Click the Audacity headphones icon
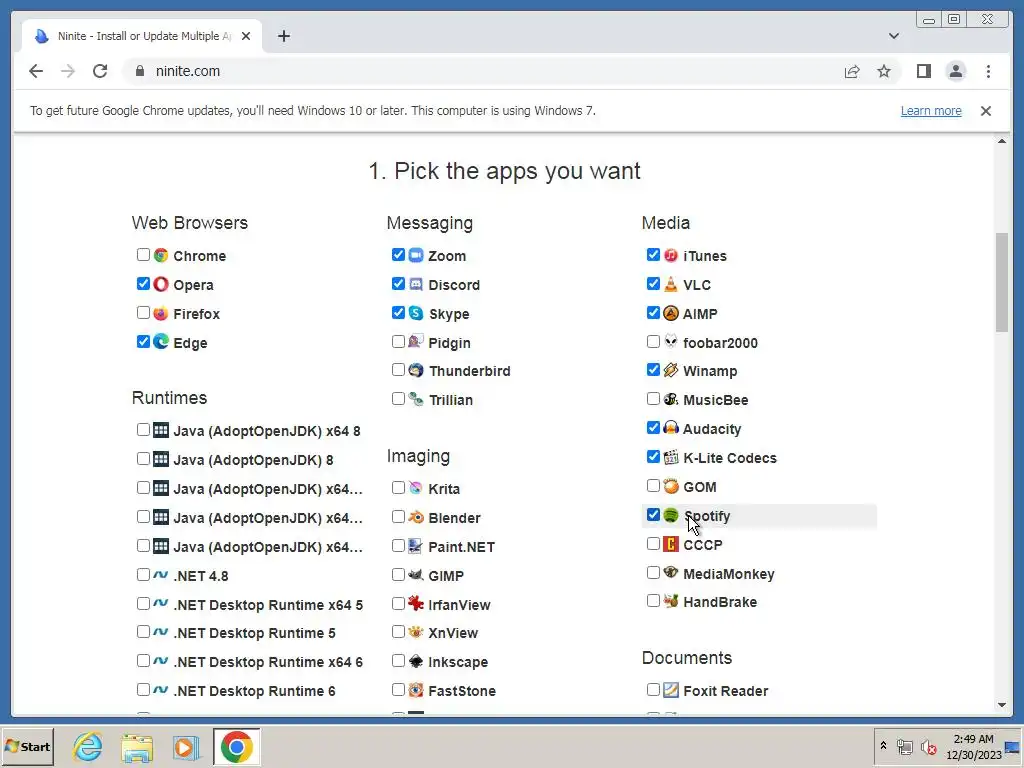 pos(671,428)
